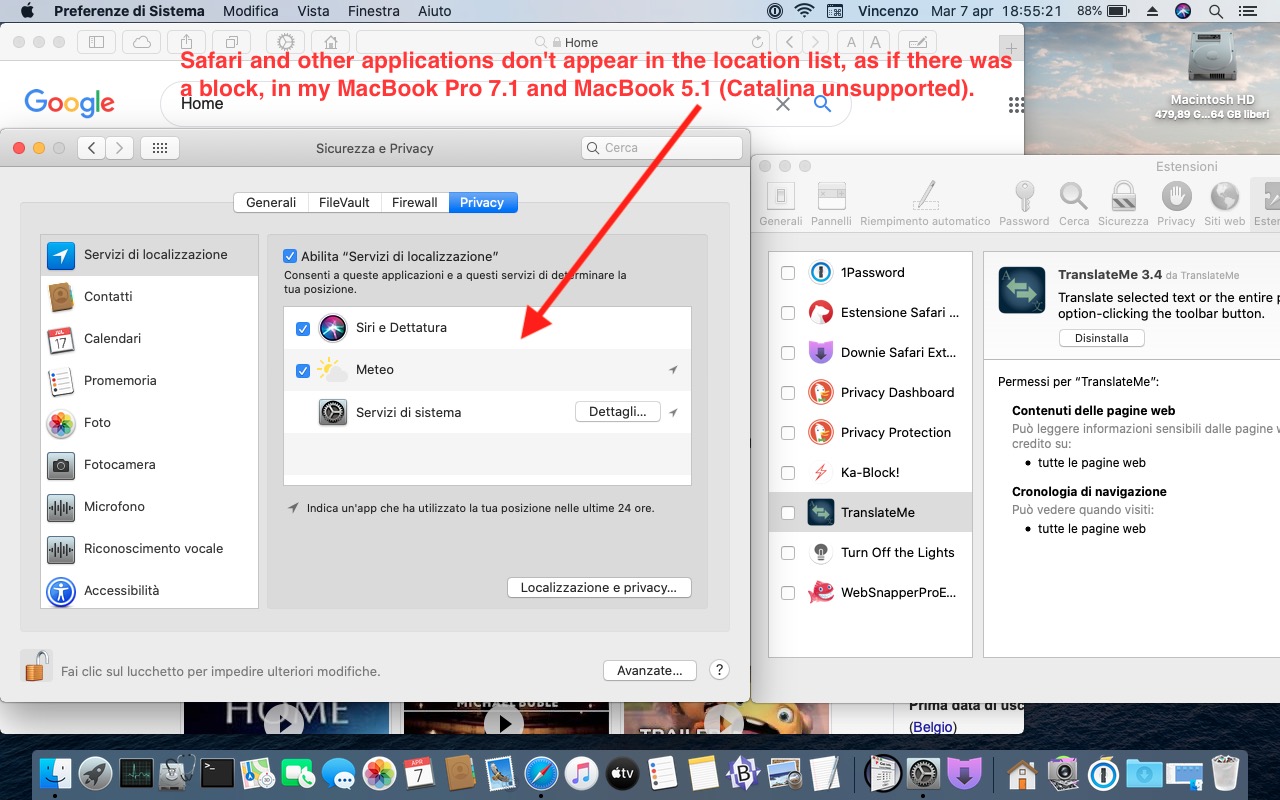The height and width of the screenshot is (800, 1280).
Task: Open Generali pane in Safari Estensioni window
Action: [x=781, y=204]
